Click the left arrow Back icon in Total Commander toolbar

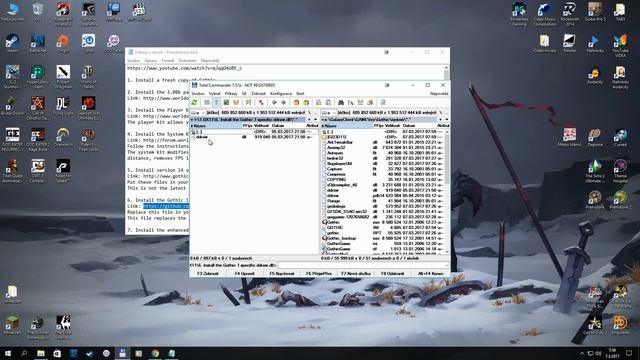pos(274,102)
